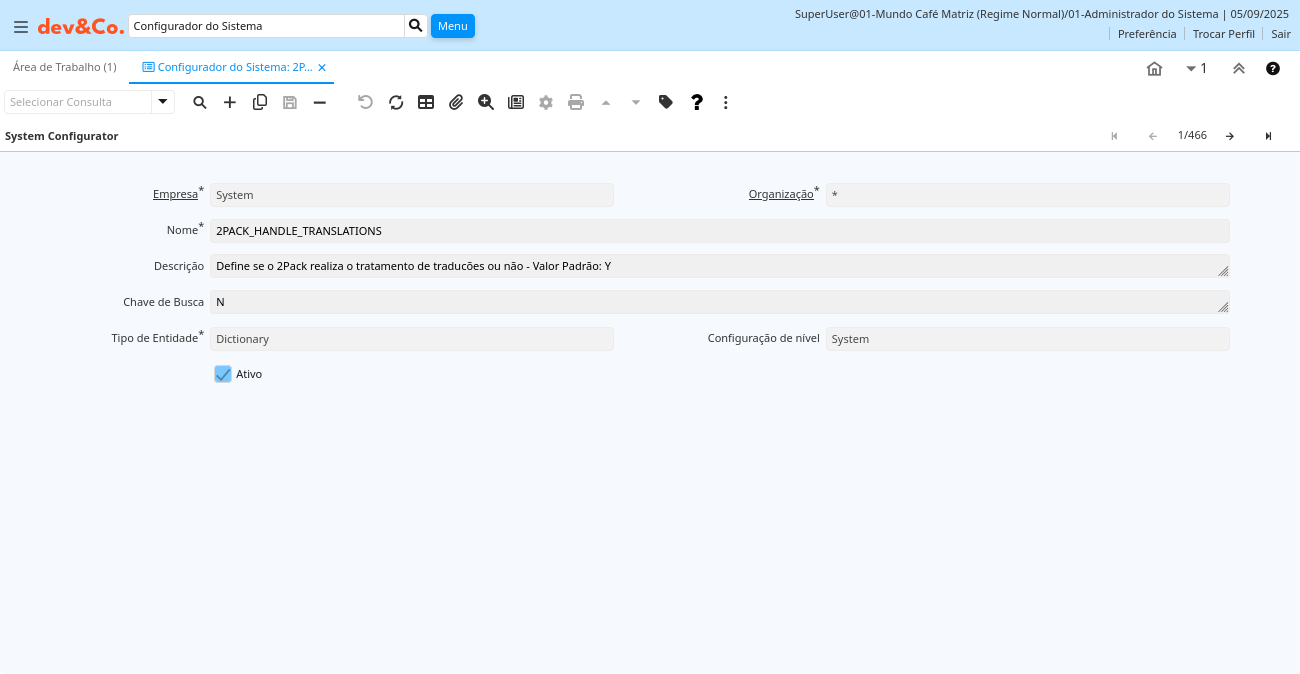1300x674 pixels.
Task: Switch to Área de Trabalho tab
Action: [x=65, y=67]
